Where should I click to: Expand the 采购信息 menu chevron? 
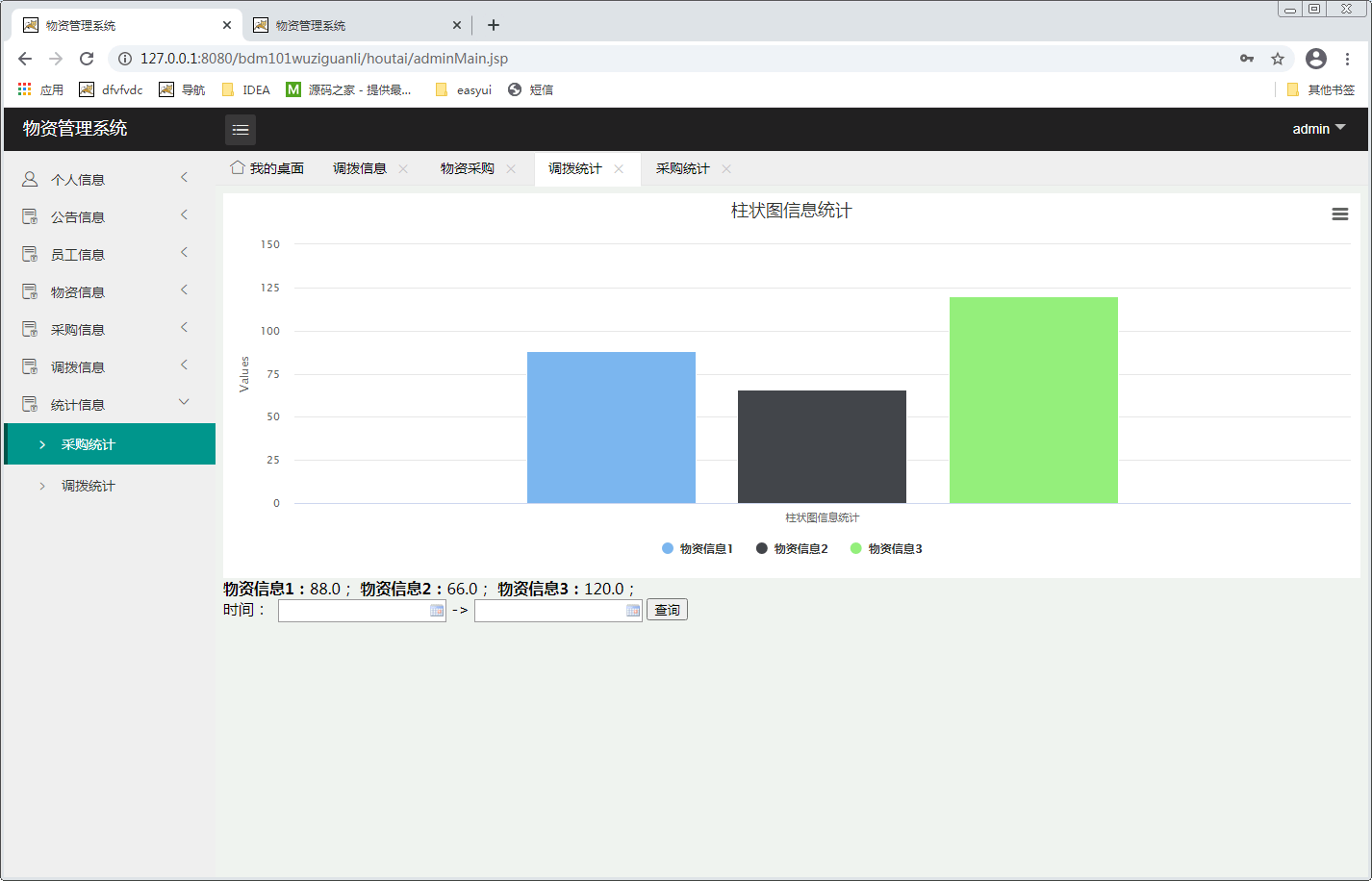[184, 327]
